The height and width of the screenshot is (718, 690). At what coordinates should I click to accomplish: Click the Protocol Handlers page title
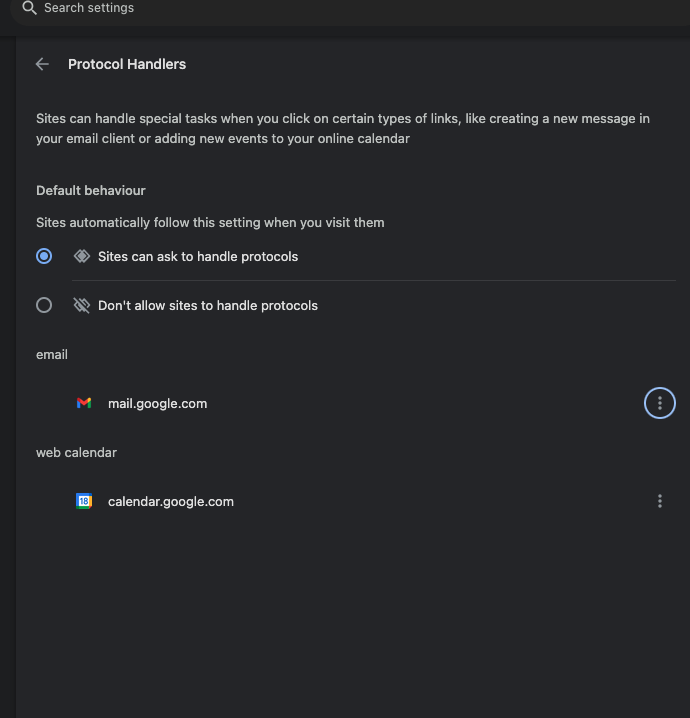tap(127, 64)
